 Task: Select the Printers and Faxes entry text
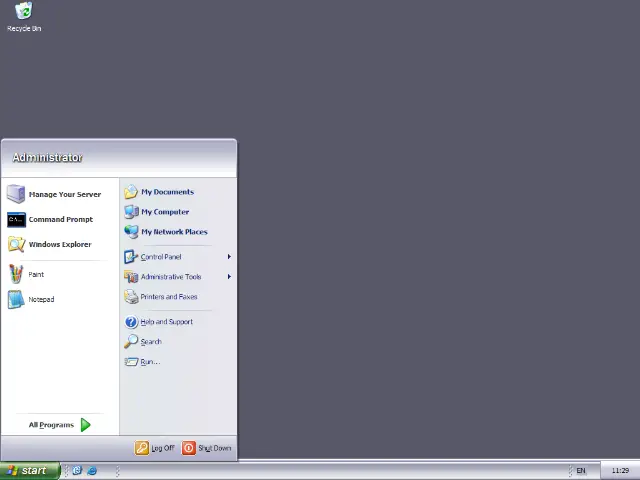[169, 297]
